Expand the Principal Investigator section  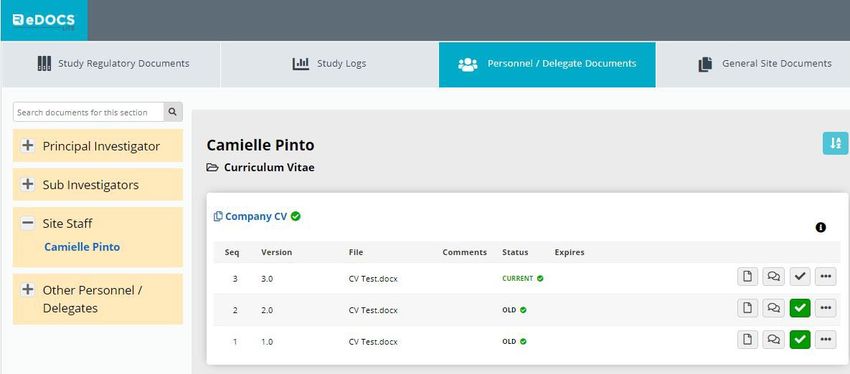point(28,146)
